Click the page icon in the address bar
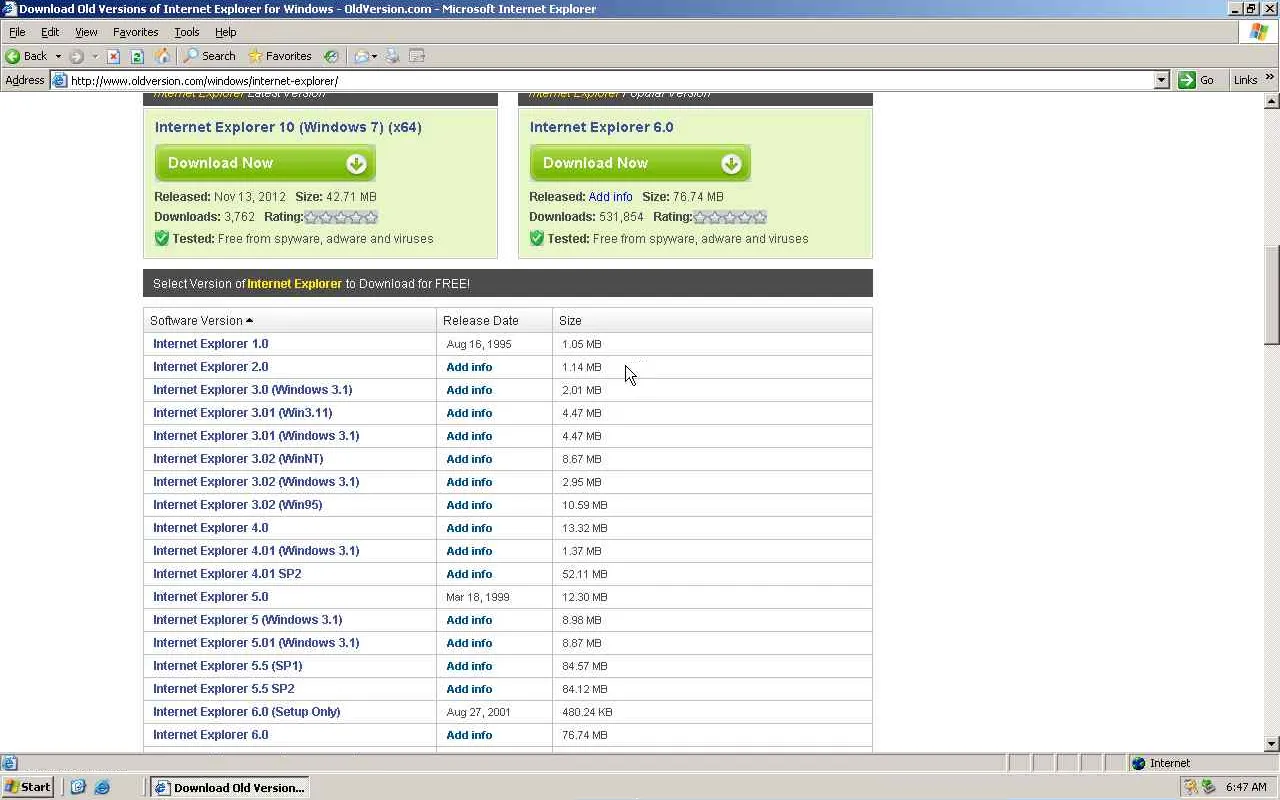Image resolution: width=1280 pixels, height=800 pixels. [x=59, y=80]
